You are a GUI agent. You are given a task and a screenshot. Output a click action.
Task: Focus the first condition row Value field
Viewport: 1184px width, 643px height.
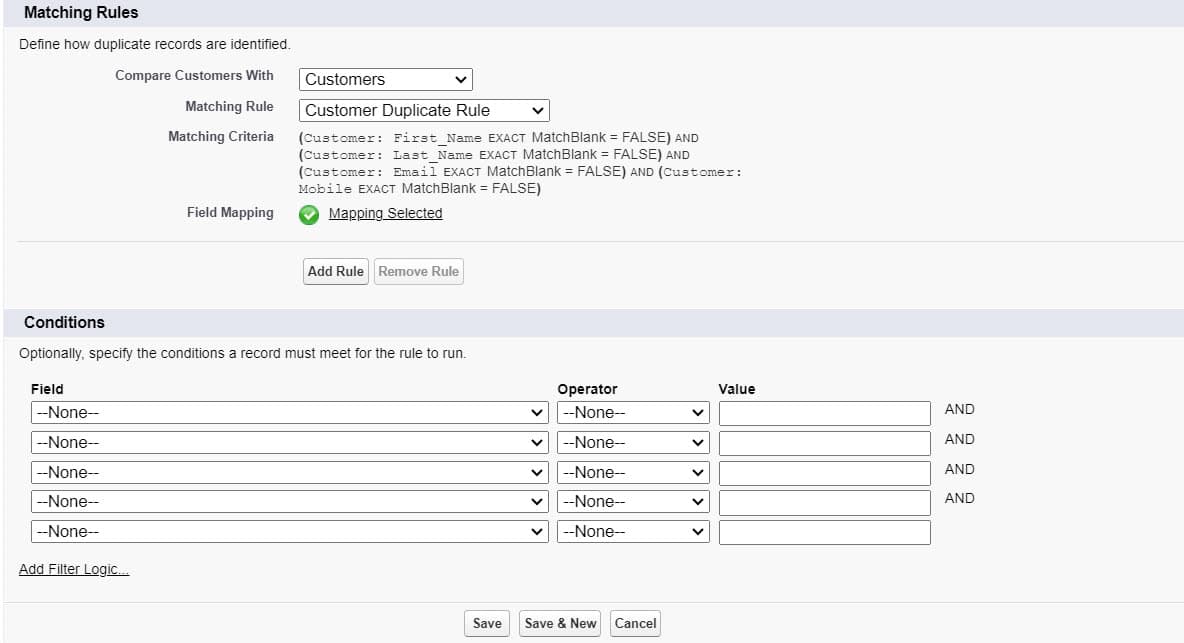pyautogui.click(x=825, y=414)
